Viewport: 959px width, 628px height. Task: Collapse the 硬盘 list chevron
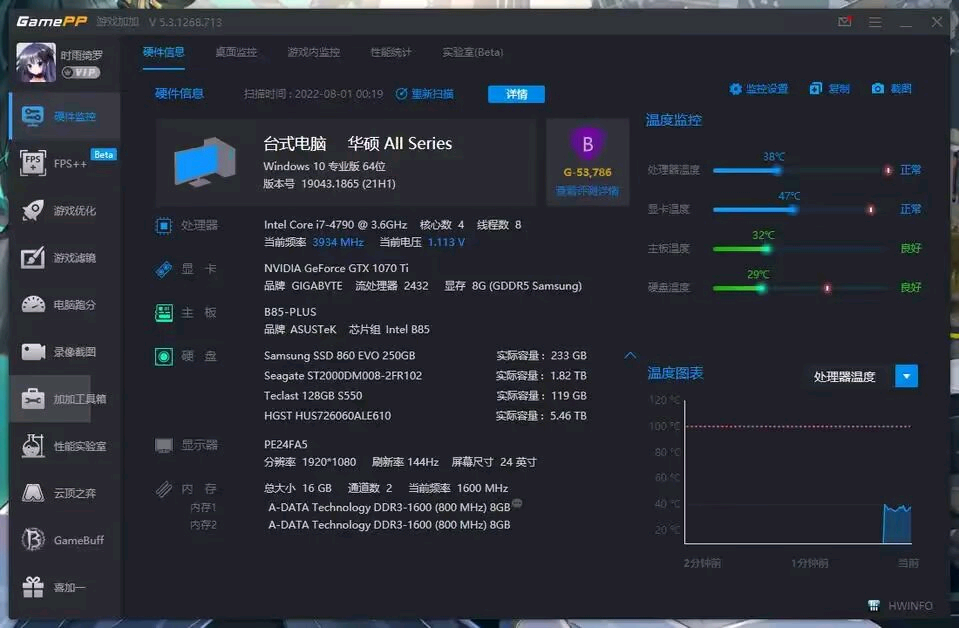[630, 355]
